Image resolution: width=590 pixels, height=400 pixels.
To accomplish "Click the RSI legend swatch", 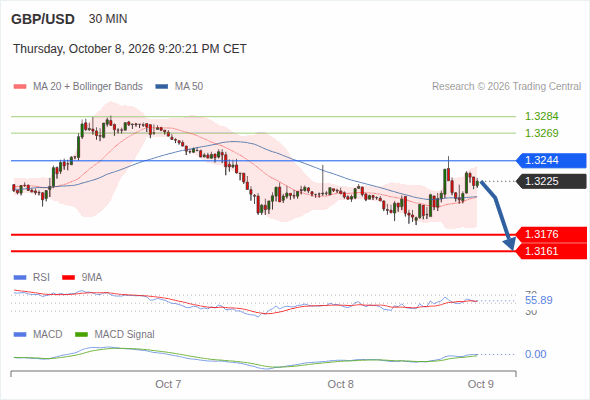I will point(20,278).
